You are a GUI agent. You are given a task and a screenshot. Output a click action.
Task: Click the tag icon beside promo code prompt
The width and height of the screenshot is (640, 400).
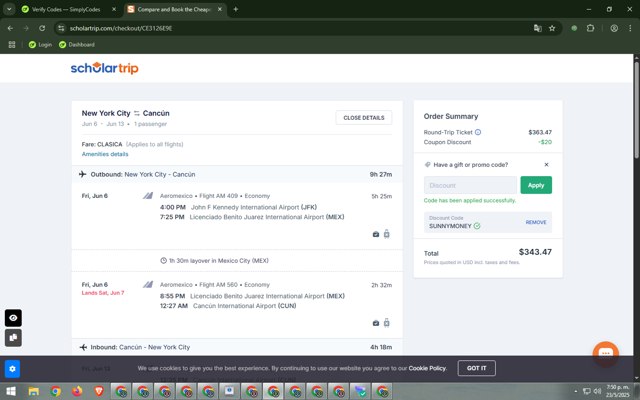coord(427,164)
